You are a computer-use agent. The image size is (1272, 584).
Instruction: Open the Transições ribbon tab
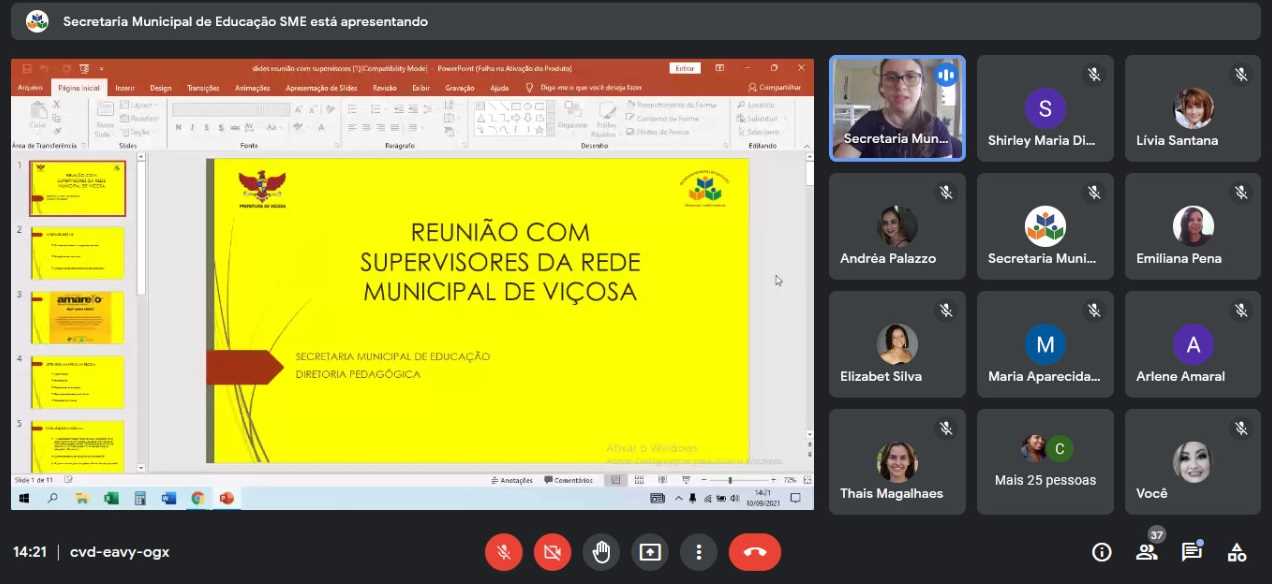204,87
